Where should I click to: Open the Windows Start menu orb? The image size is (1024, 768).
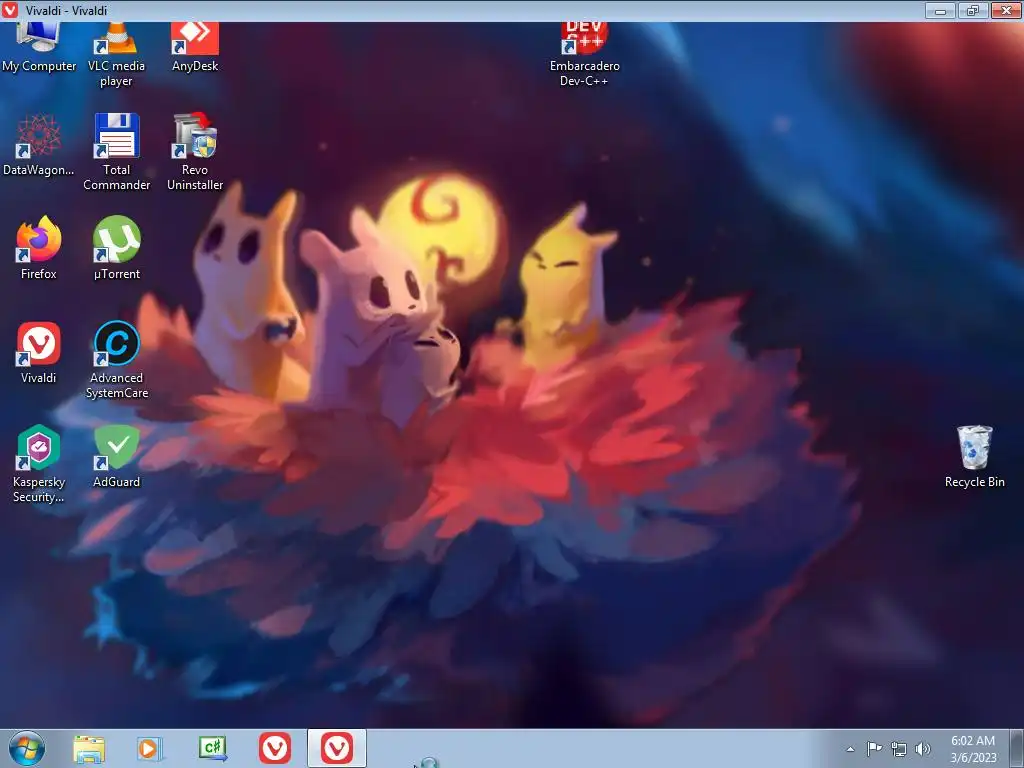[27, 748]
